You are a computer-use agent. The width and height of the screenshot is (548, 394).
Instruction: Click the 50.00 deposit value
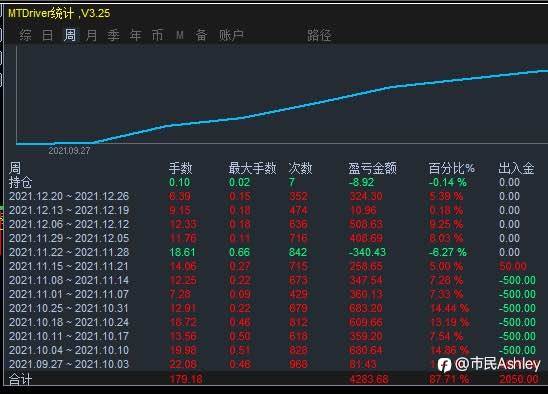click(513, 266)
